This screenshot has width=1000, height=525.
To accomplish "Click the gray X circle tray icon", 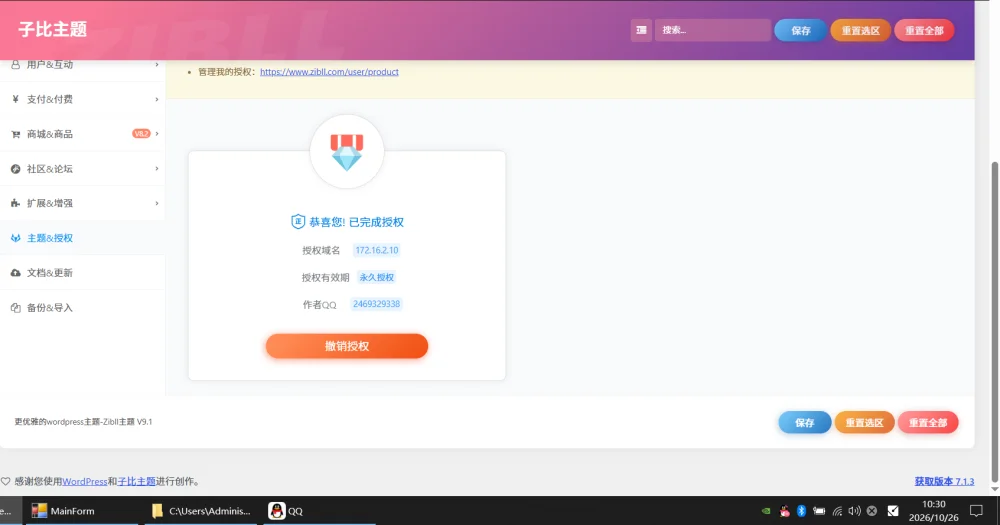I will pyautogui.click(x=872, y=511).
